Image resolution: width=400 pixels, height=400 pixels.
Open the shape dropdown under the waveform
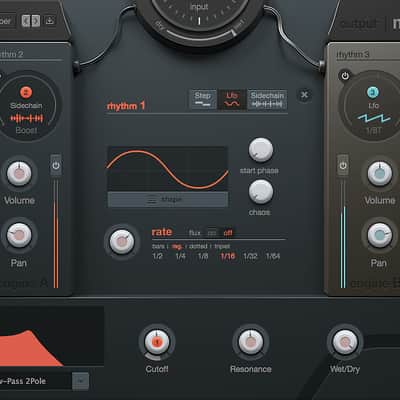tap(168, 200)
